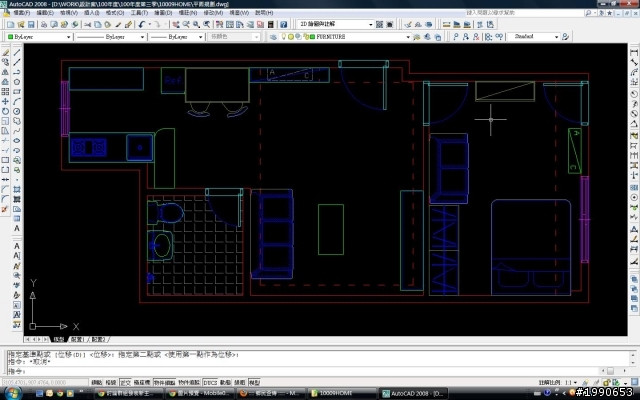Select the Arc draw tool
Image resolution: width=640 pixels, height=400 pixels.
(x=17, y=101)
